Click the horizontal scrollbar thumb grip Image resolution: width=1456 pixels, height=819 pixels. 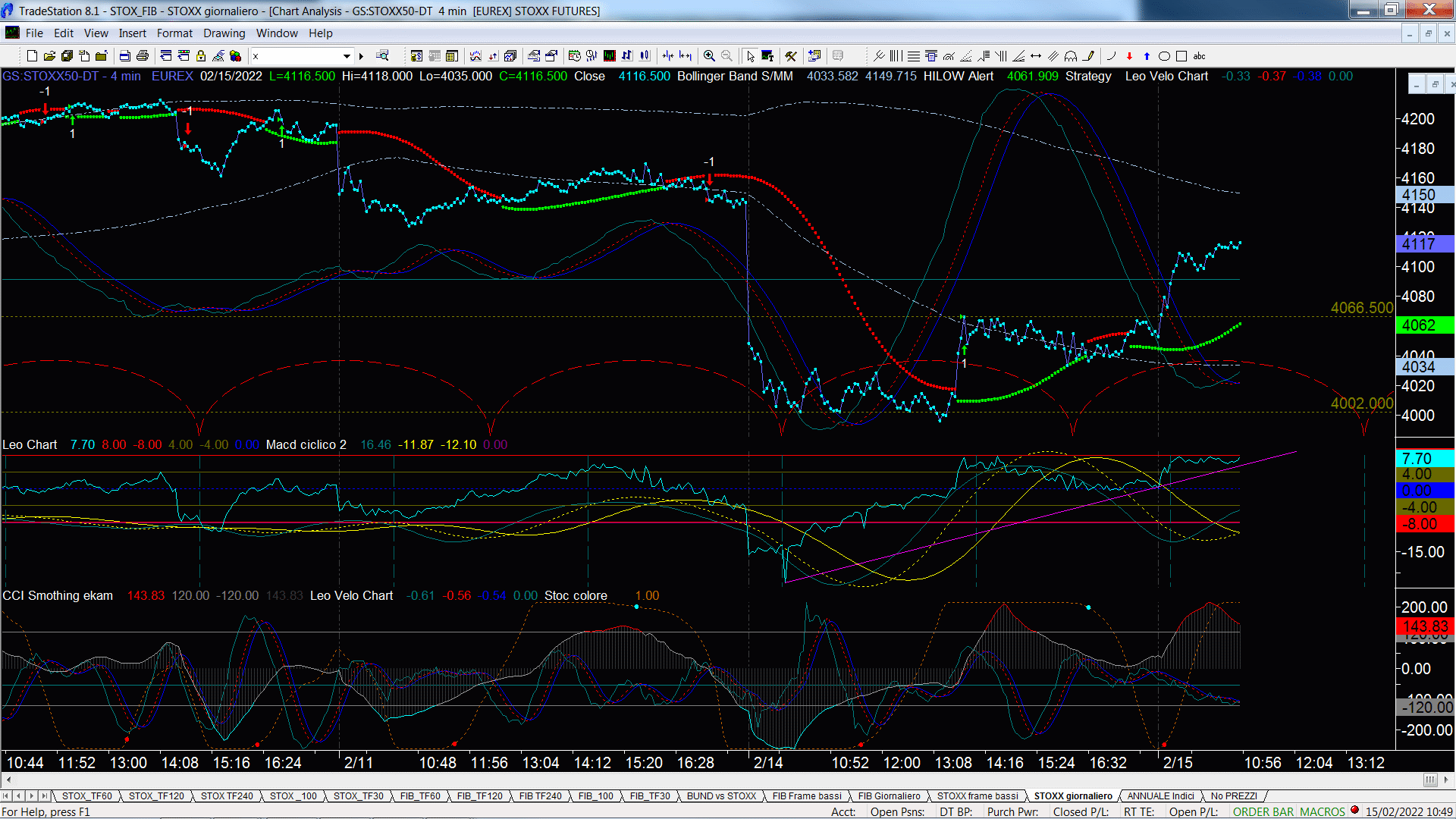(x=1429, y=780)
